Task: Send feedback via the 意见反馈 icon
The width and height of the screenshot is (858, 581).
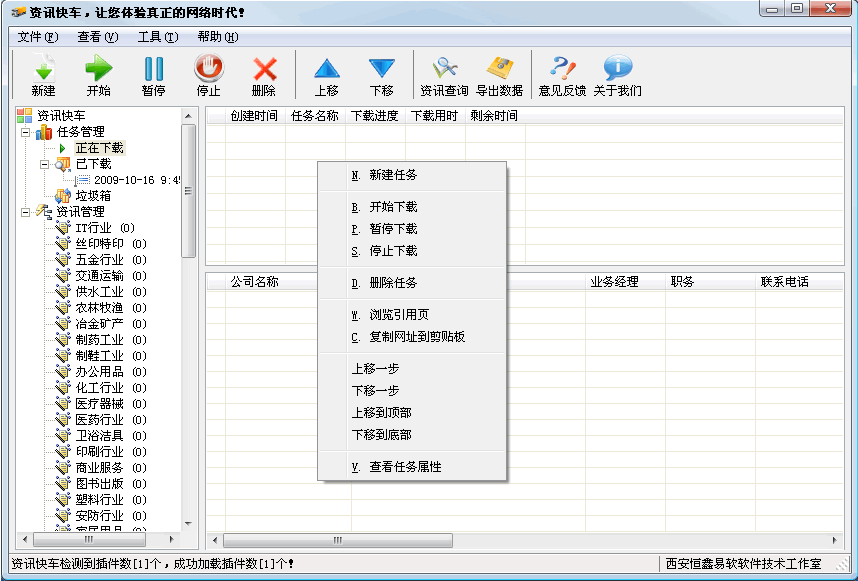Action: coord(565,74)
